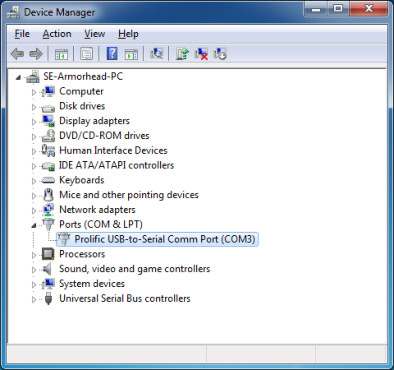Click the blue Help question mark icon
The width and height of the screenshot is (394, 370).
pyautogui.click(x=112, y=54)
